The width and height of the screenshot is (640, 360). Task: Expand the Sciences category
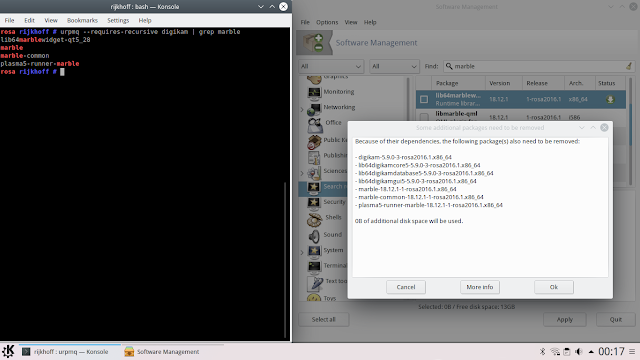coord(302,173)
